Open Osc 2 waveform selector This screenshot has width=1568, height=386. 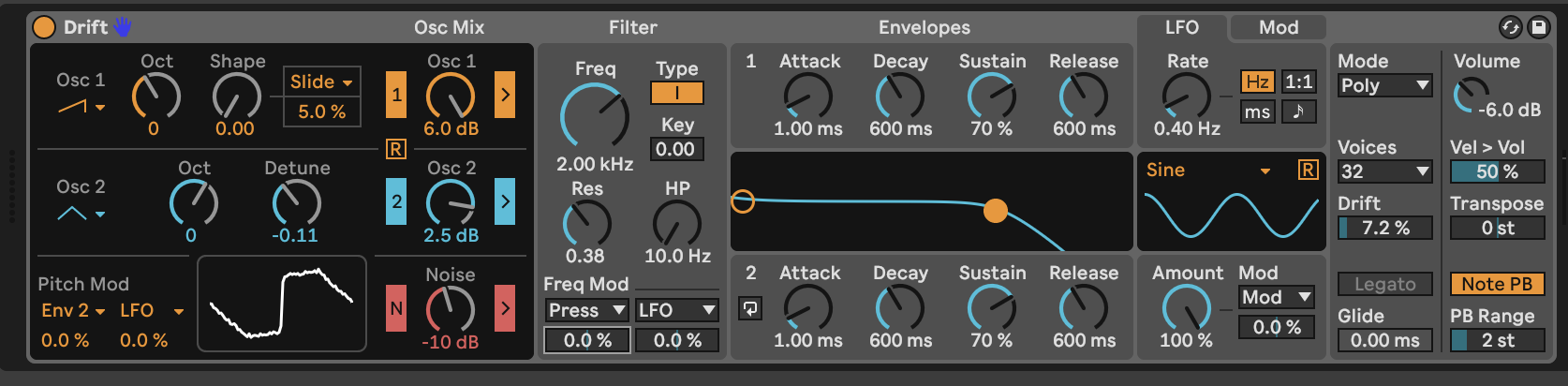81,214
